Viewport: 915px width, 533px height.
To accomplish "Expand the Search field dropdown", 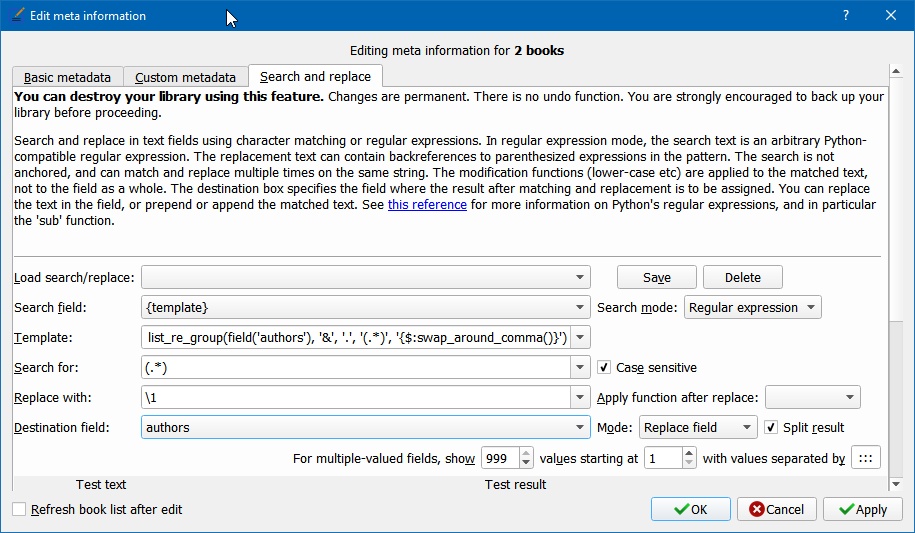I will pyautogui.click(x=581, y=308).
